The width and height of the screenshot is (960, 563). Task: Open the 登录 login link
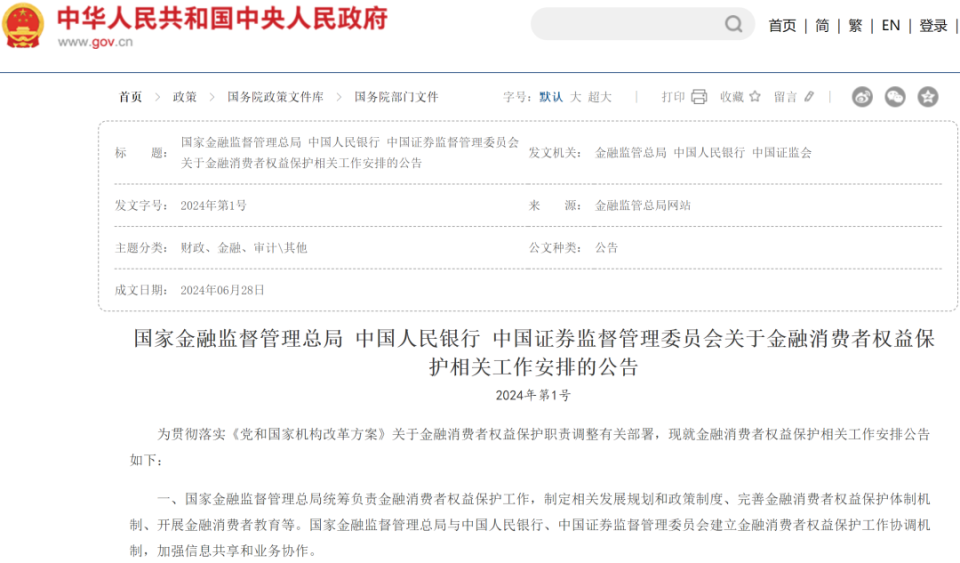(933, 26)
